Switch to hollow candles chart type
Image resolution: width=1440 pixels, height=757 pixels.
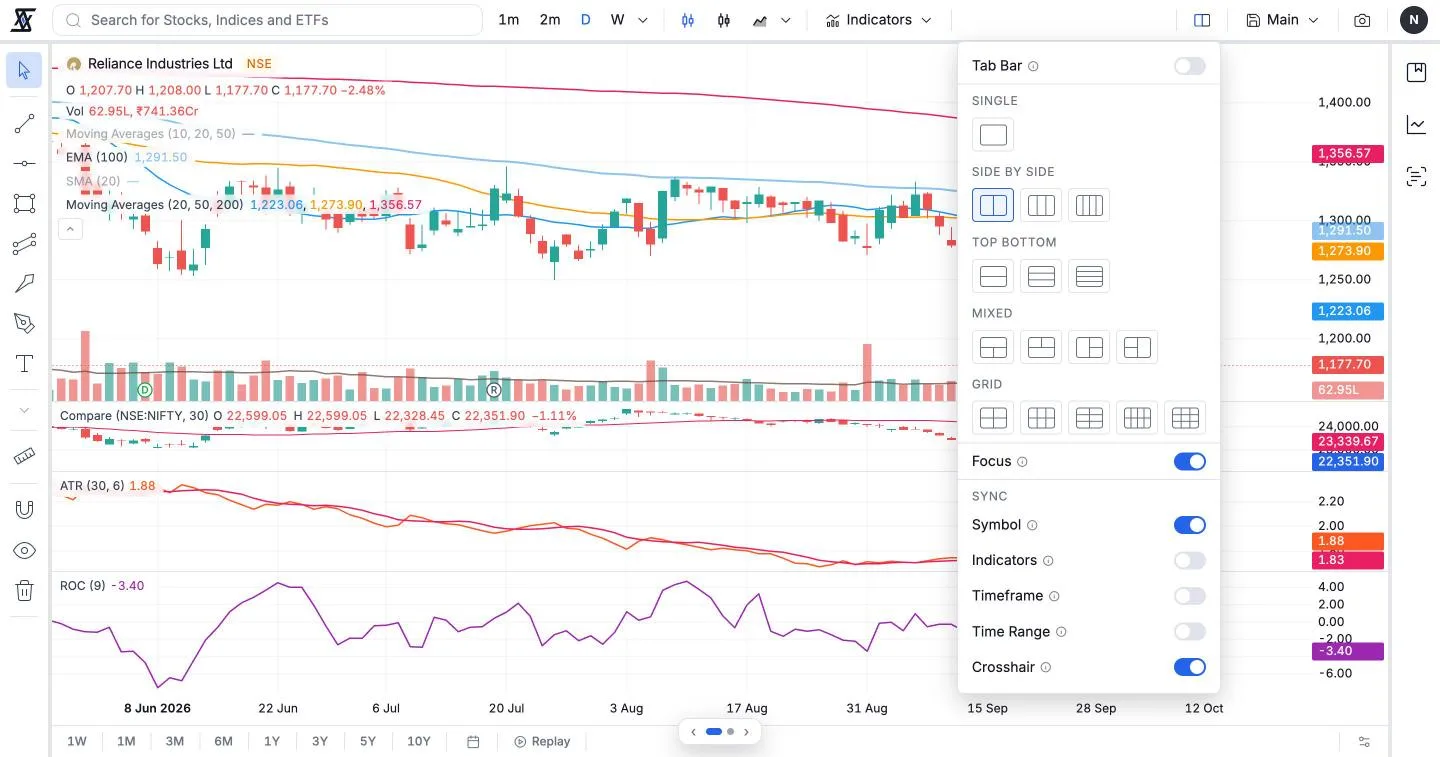pyautogui.click(x=724, y=20)
